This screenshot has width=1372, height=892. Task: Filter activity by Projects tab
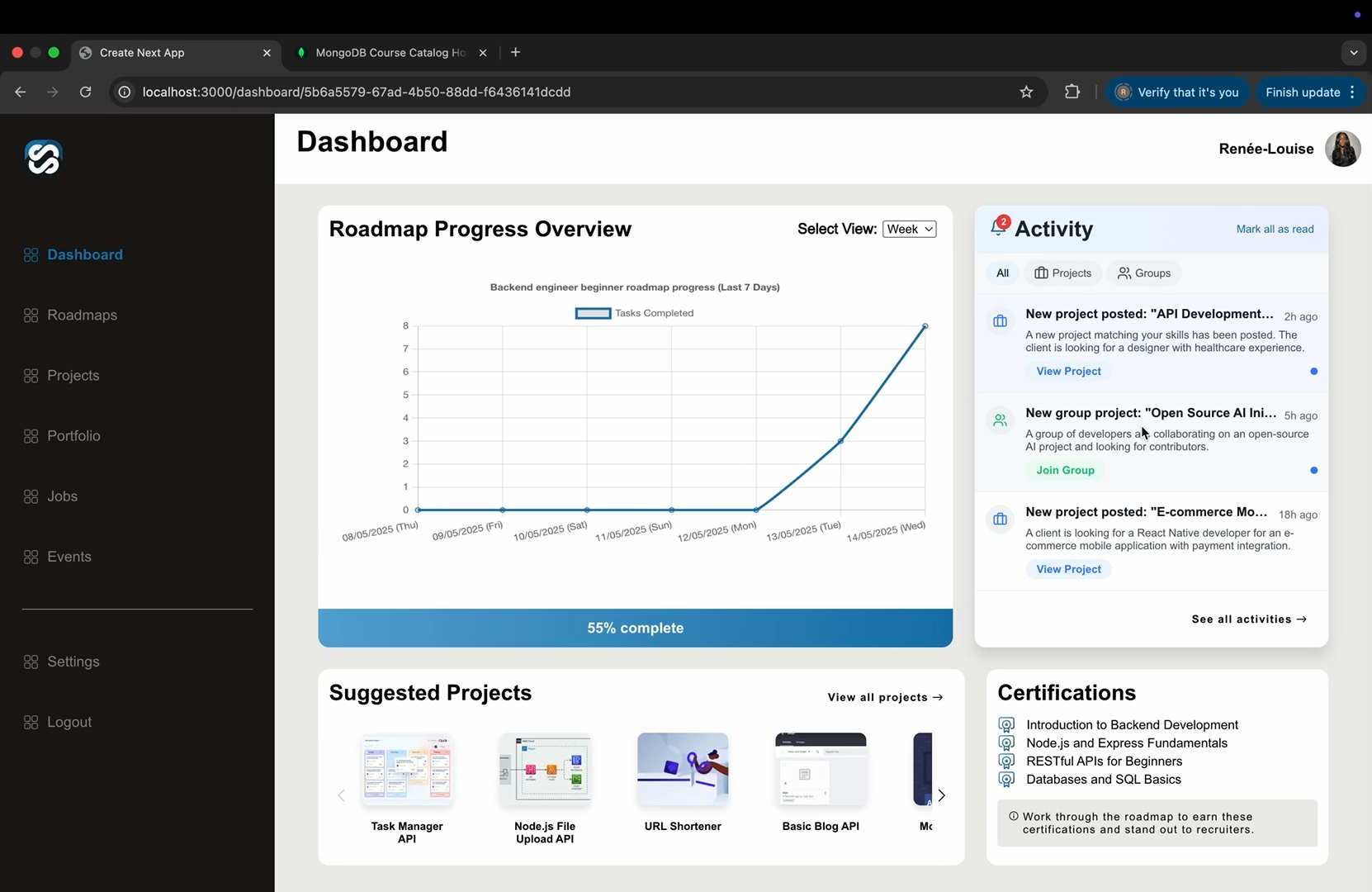[1062, 273]
